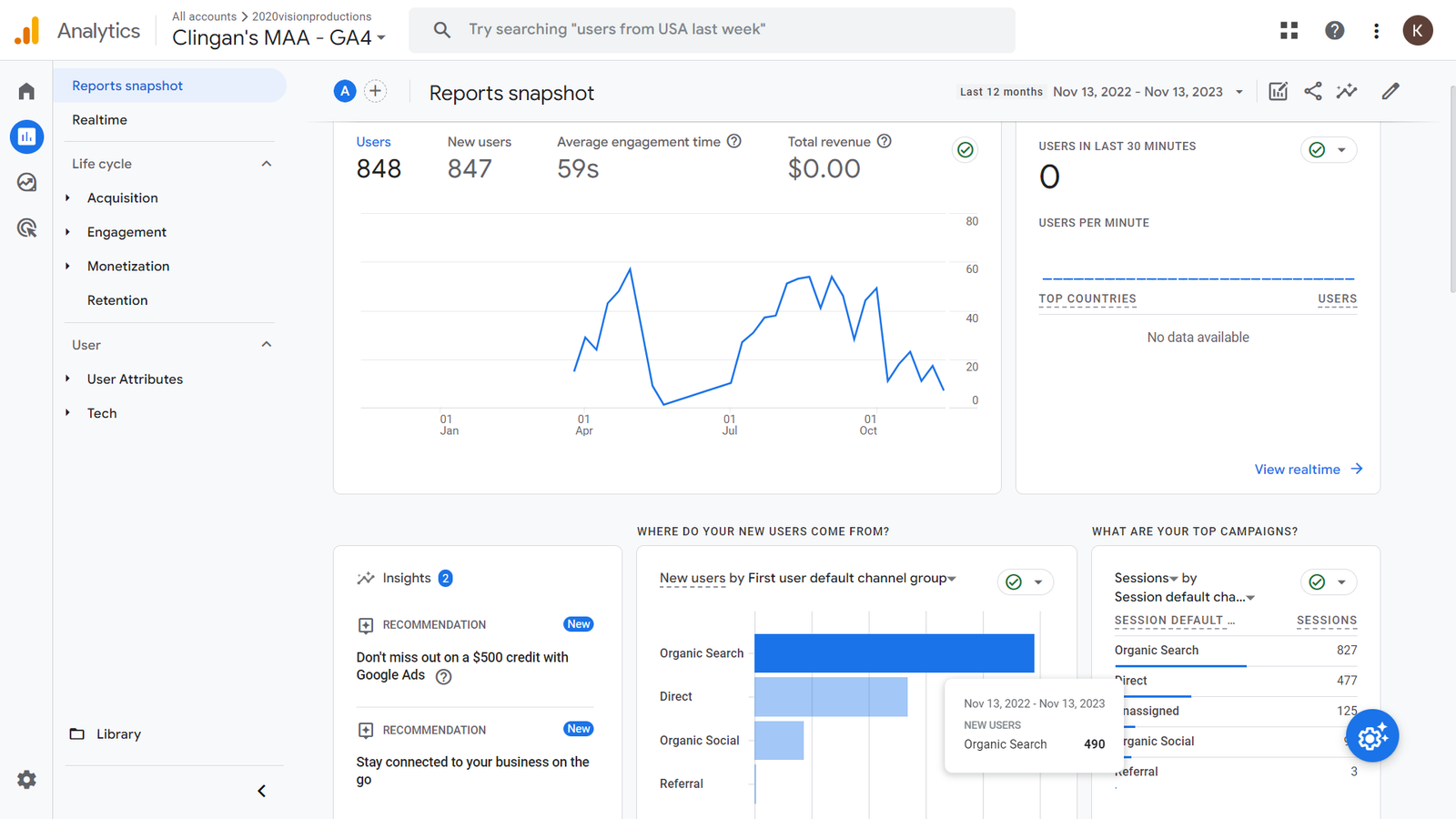Screen dimensions: 1456x819
Task: Click the Organic Social bar in chart
Action: pyautogui.click(x=779, y=741)
